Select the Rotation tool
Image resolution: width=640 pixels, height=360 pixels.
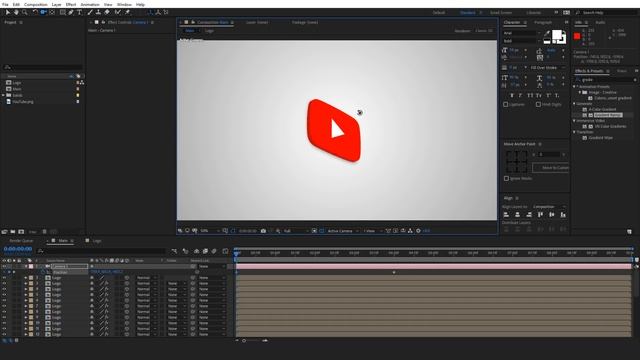[35, 13]
